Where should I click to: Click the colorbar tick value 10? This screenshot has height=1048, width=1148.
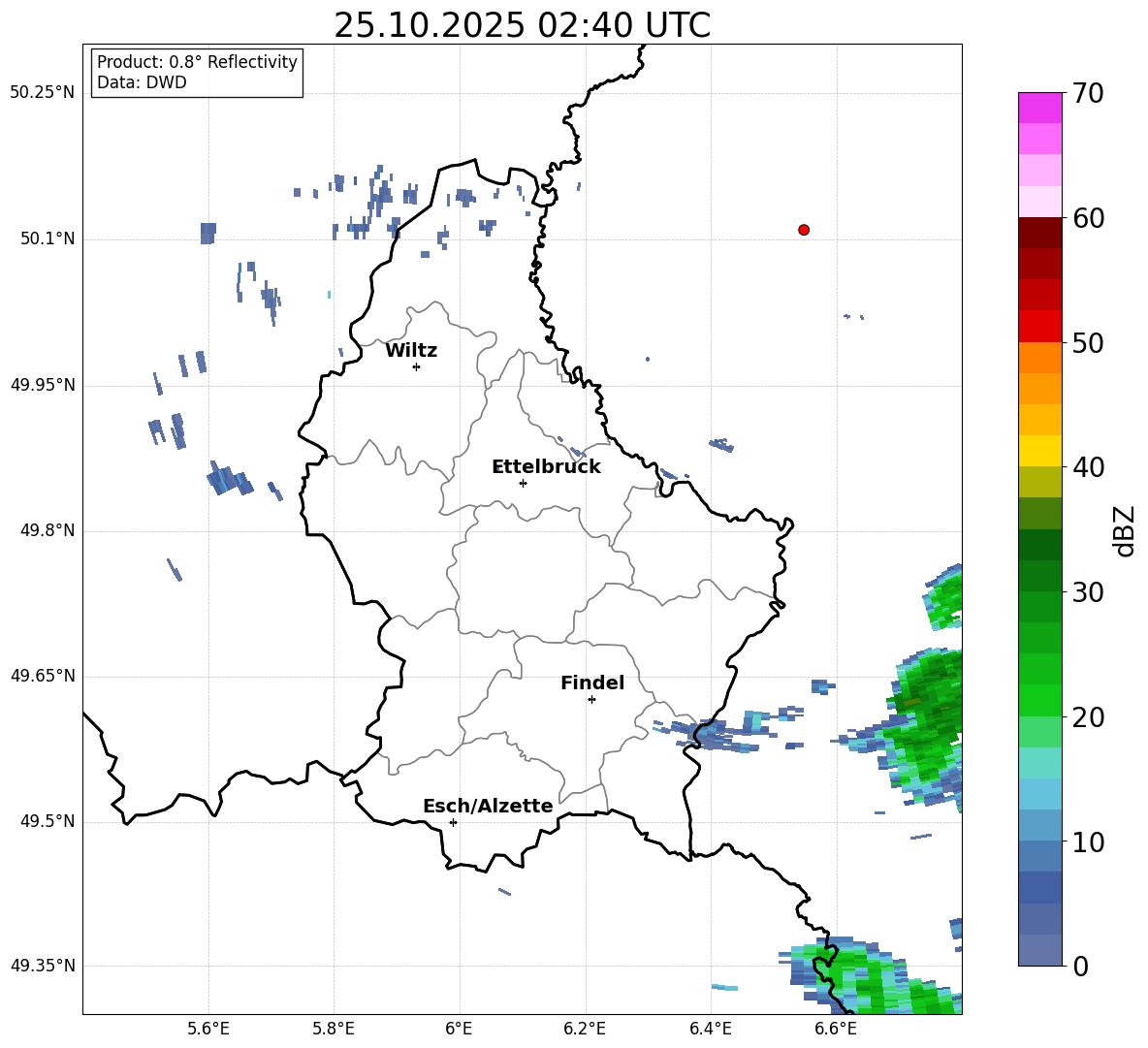click(1088, 842)
